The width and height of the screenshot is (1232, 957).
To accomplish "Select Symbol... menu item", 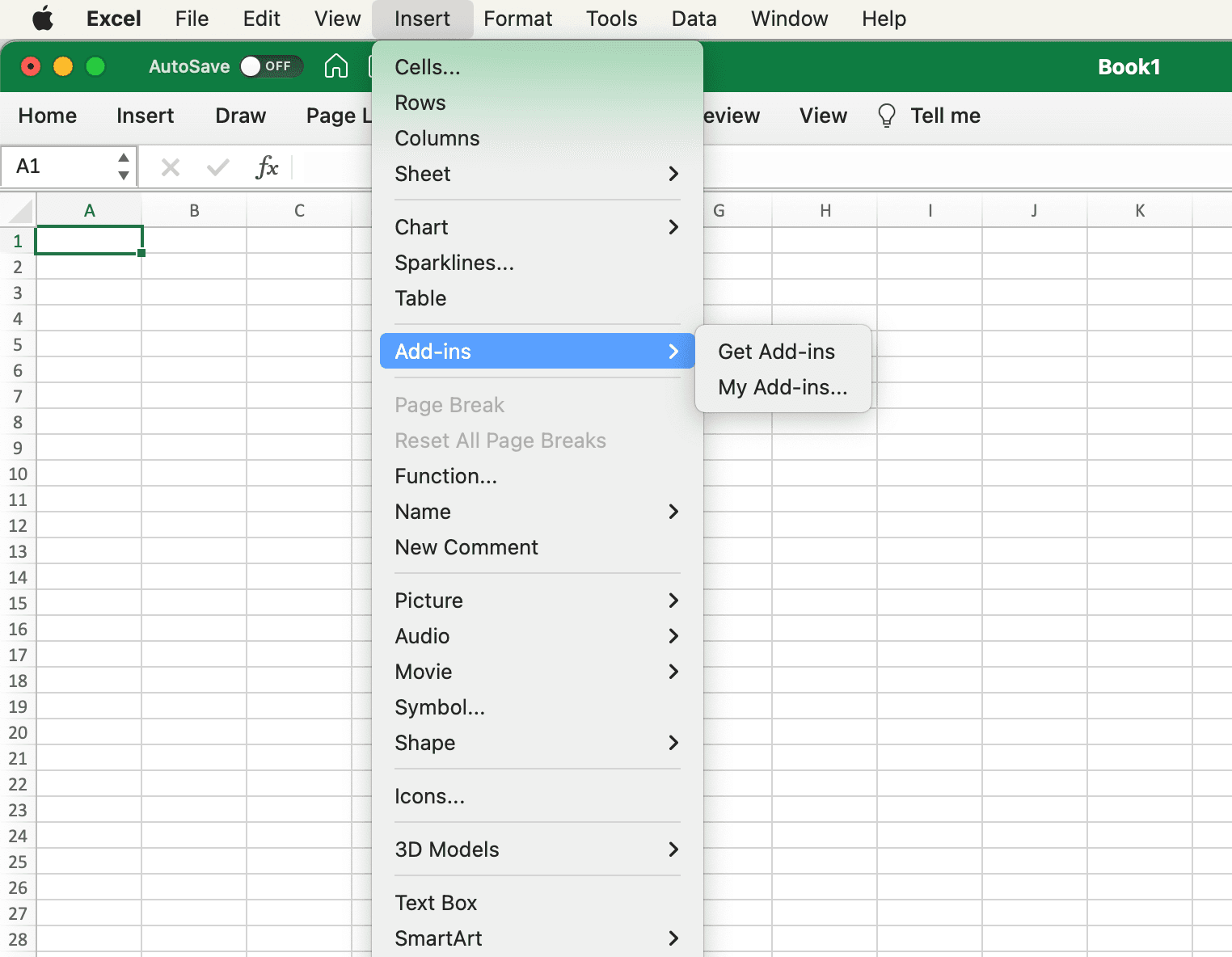I will click(x=538, y=707).
